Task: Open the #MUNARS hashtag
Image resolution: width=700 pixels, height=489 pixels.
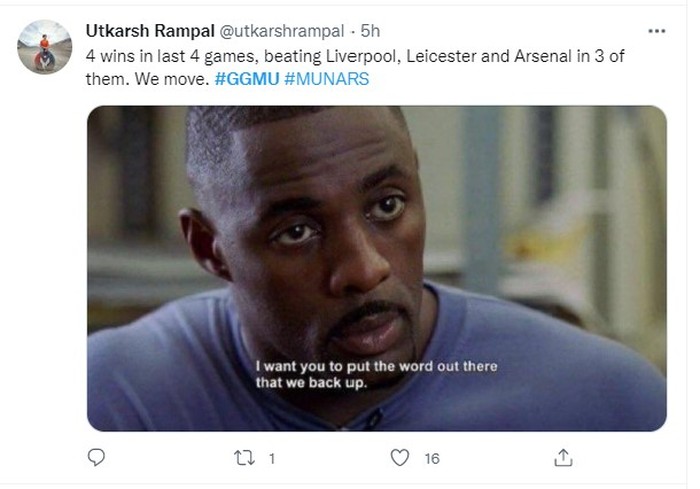Action: tap(327, 78)
